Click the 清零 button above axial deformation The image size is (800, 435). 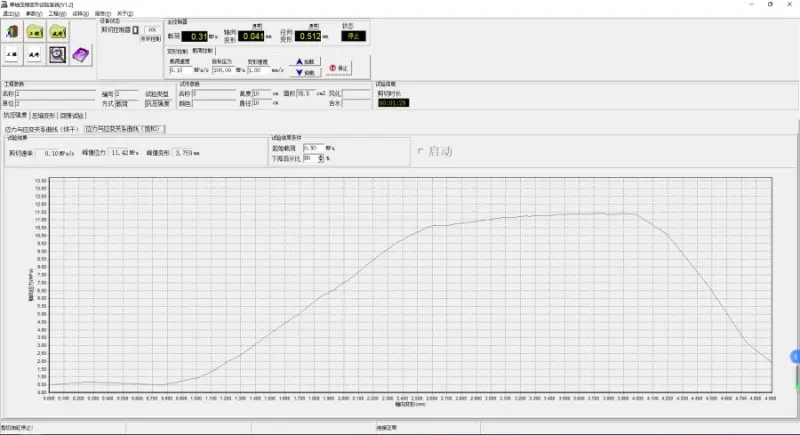coord(257,25)
